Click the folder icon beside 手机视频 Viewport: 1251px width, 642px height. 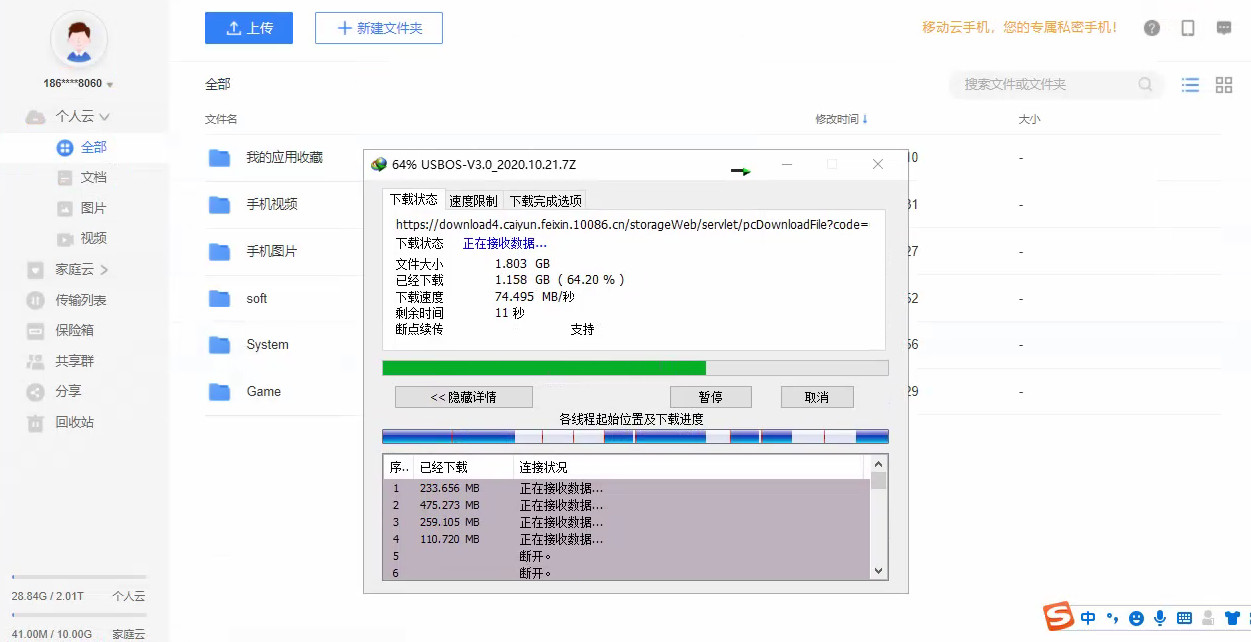pyautogui.click(x=220, y=204)
